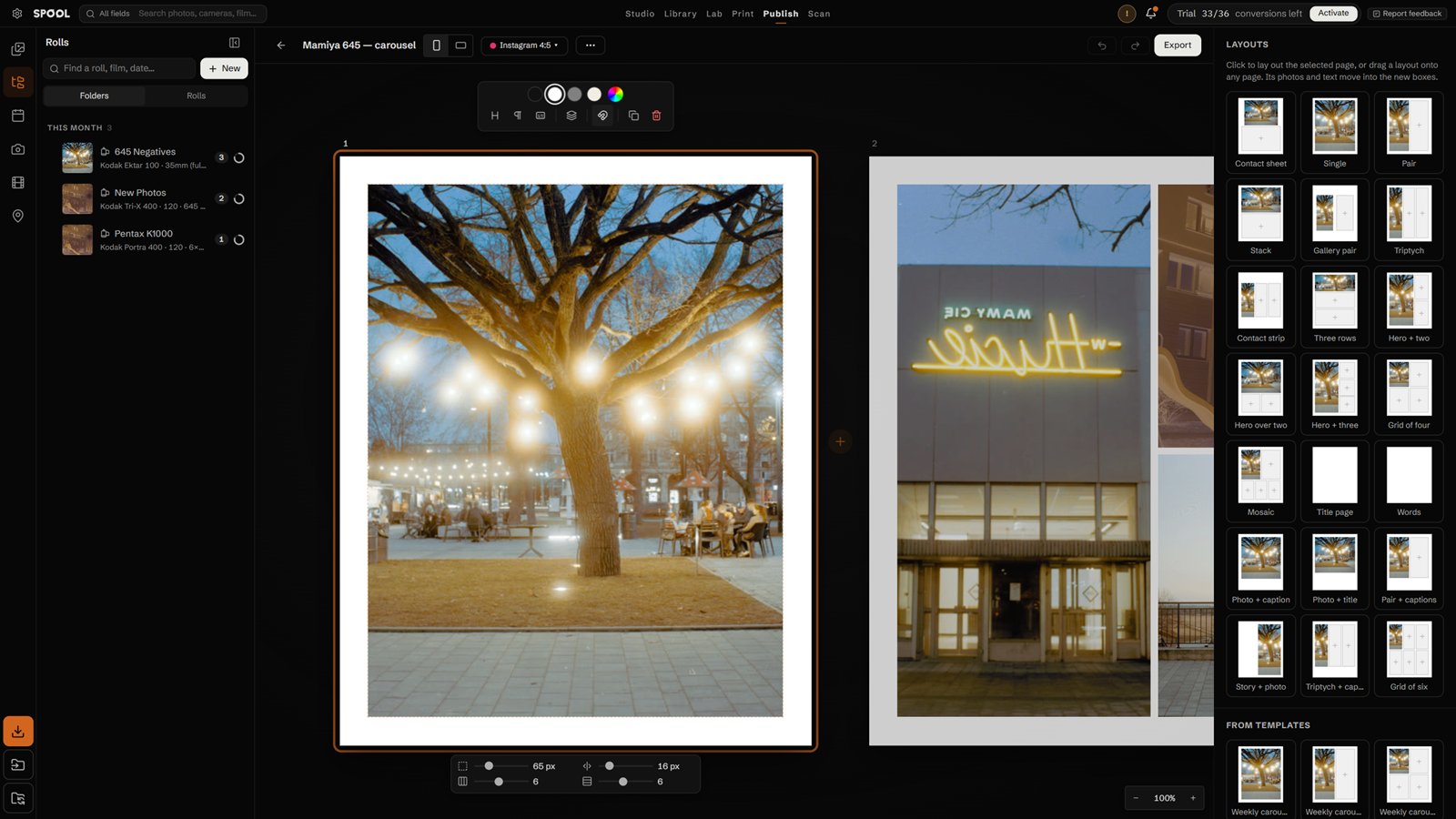Image resolution: width=1456 pixels, height=819 pixels.
Task: Open the Lab tab
Action: 714,14
